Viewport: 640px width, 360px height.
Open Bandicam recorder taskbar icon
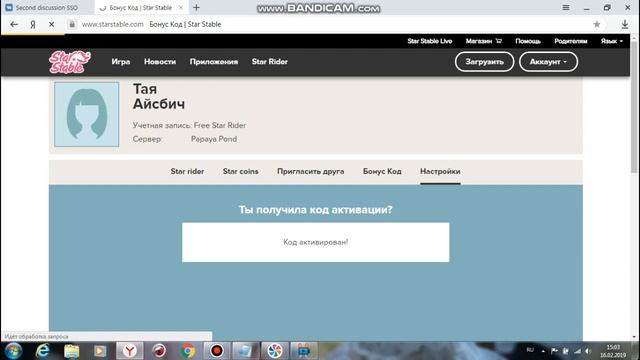[217, 351]
